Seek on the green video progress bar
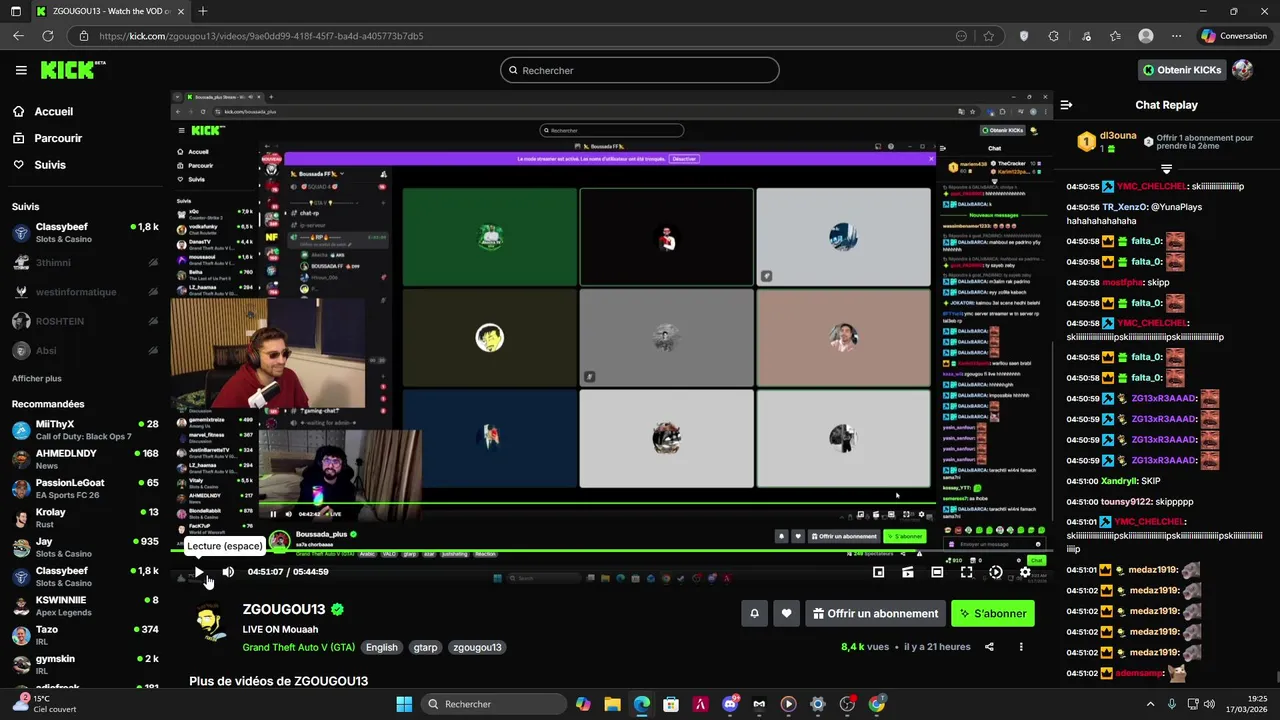This screenshot has width=1280, height=720. pyautogui.click(x=611, y=552)
